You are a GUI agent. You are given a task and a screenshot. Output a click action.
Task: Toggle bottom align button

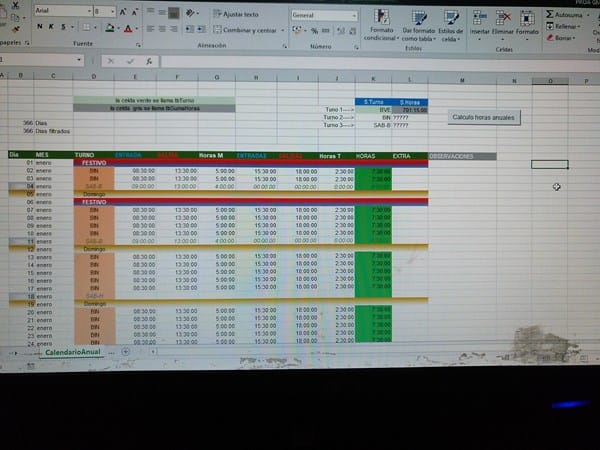(174, 13)
